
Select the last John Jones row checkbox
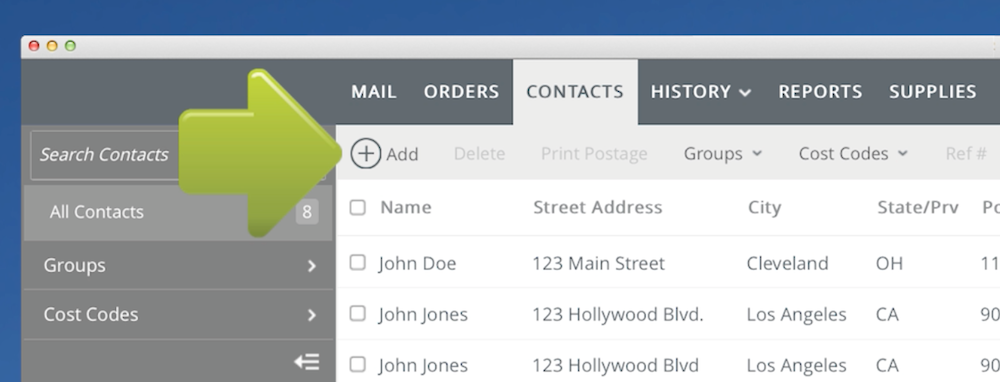358,364
